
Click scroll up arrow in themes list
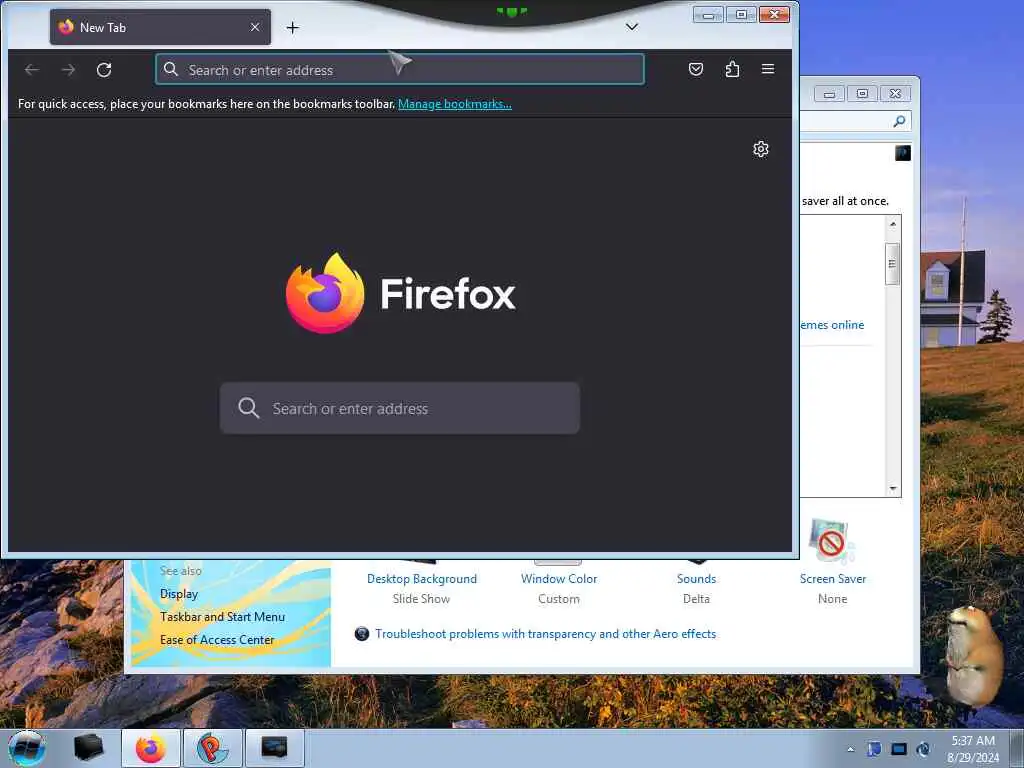click(893, 224)
